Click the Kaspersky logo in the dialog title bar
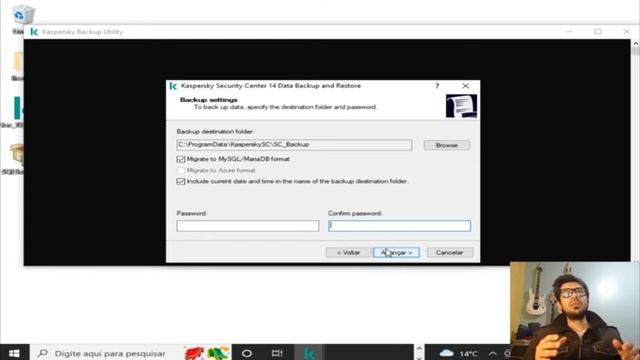Screen dimensions: 640x360 tap(173, 86)
